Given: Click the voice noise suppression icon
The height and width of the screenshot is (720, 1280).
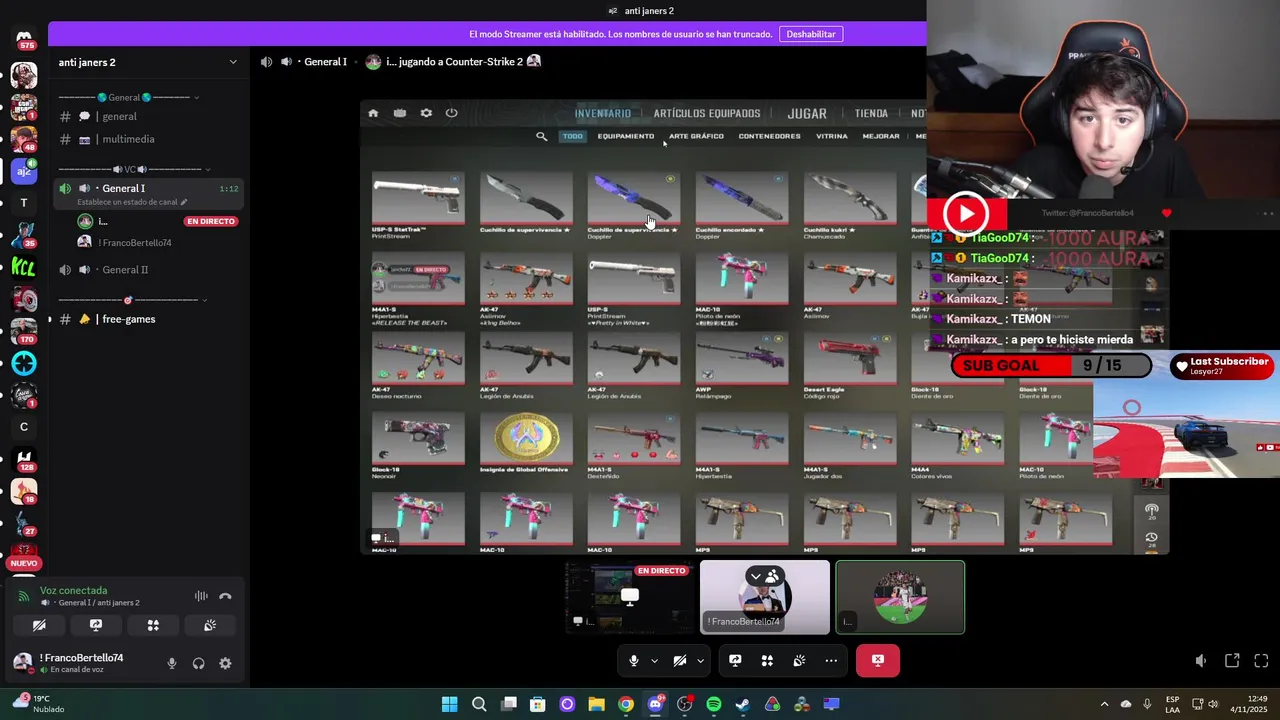Looking at the screenshot, I should (201, 596).
